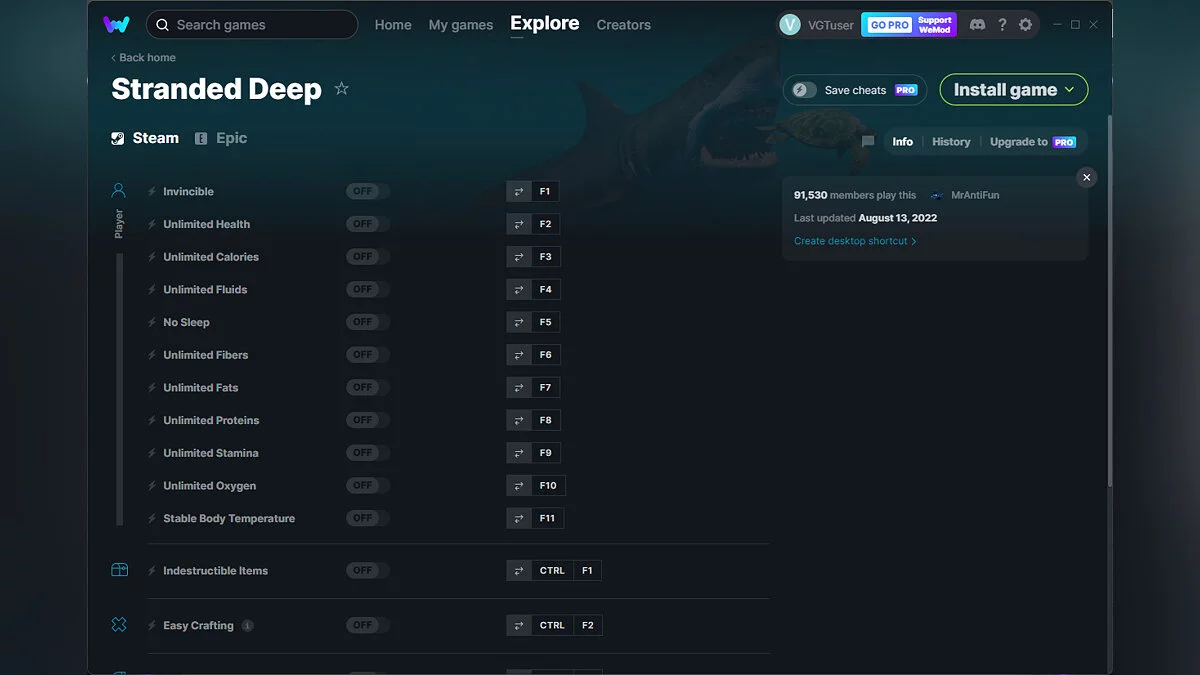This screenshot has width=1200, height=675.
Task: Open the Discord icon in the title bar
Action: coord(977,24)
